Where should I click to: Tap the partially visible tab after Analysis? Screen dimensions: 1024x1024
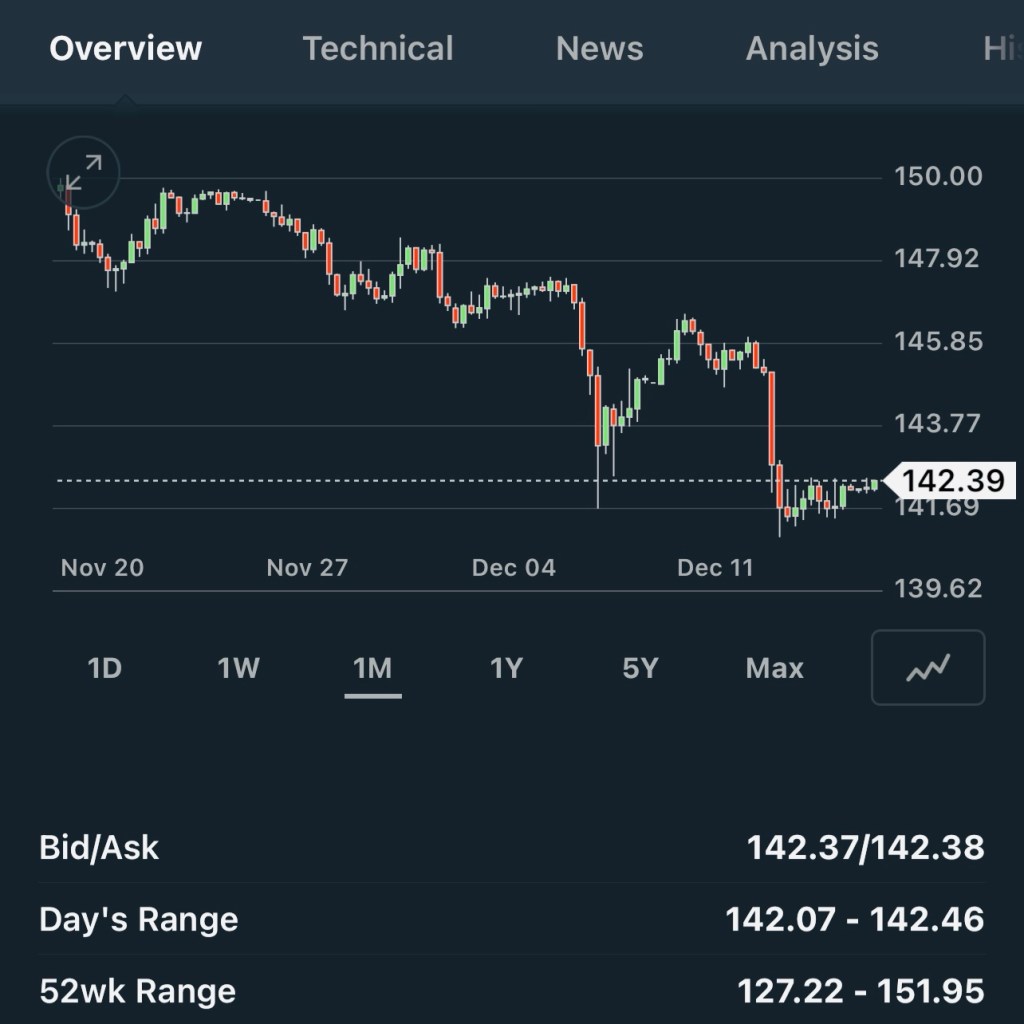pos(1000,49)
